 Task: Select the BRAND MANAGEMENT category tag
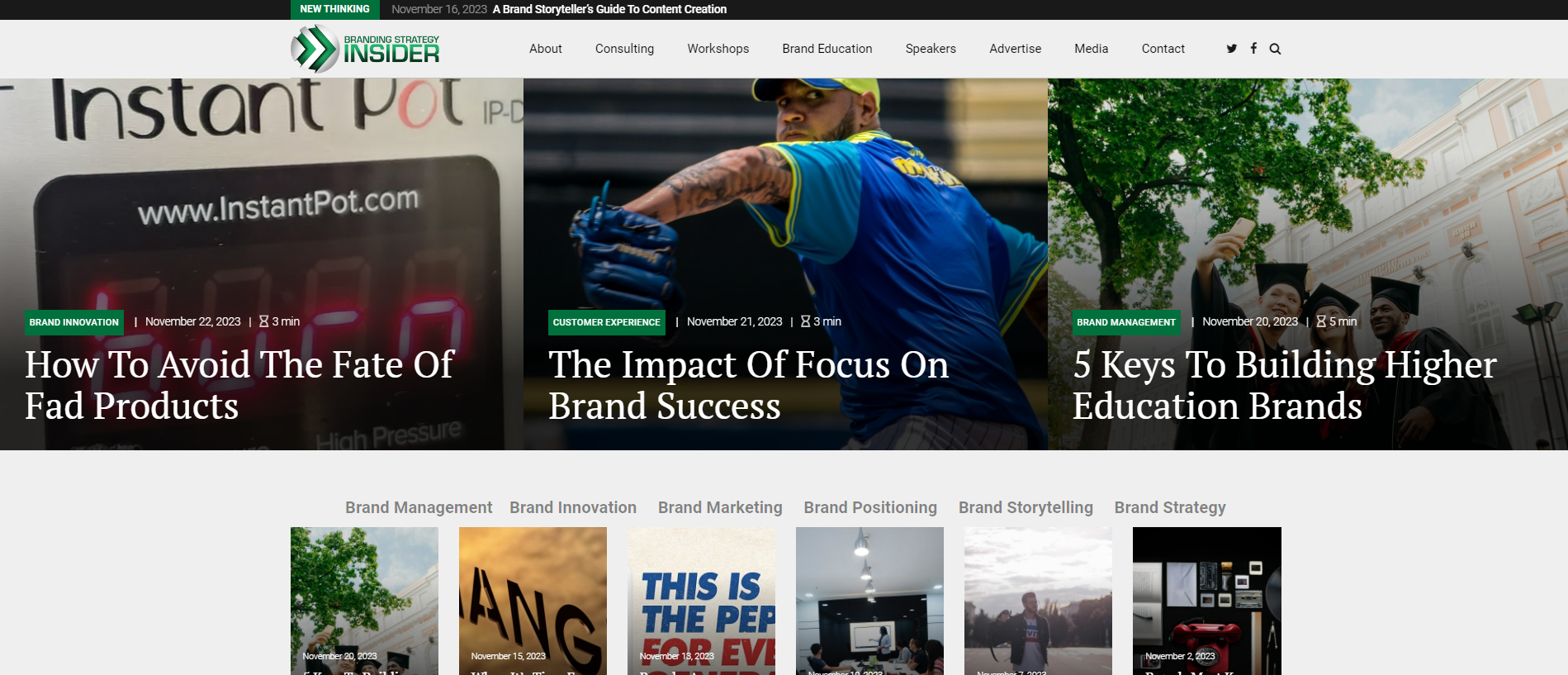[x=1125, y=322]
